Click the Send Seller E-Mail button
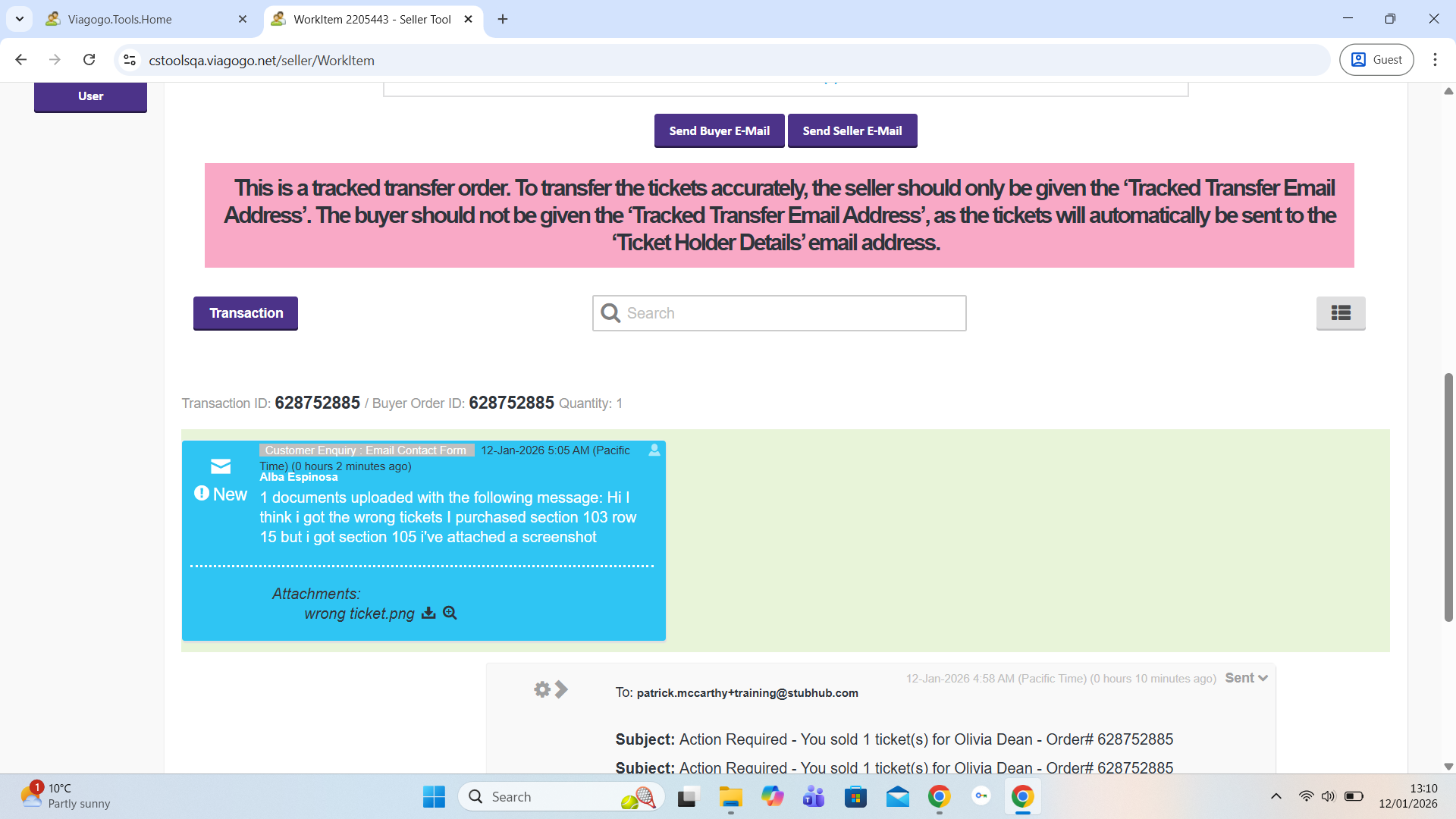 [x=852, y=130]
